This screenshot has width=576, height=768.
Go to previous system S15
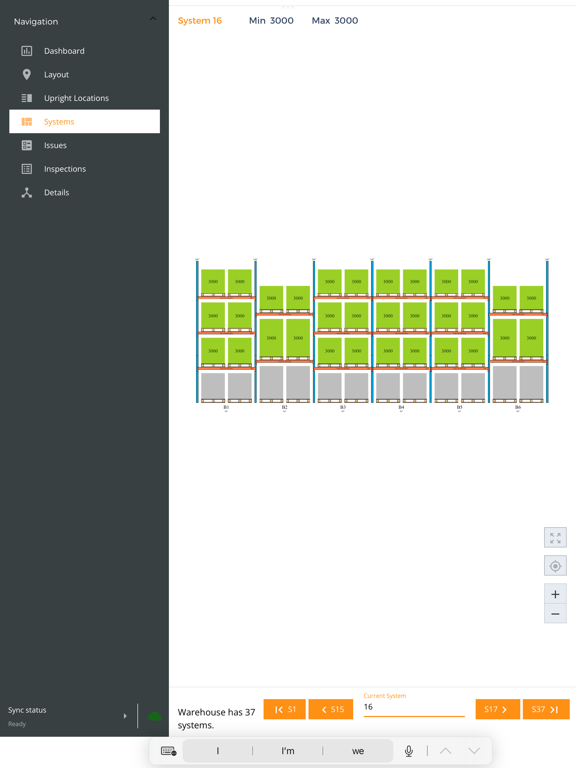point(331,709)
